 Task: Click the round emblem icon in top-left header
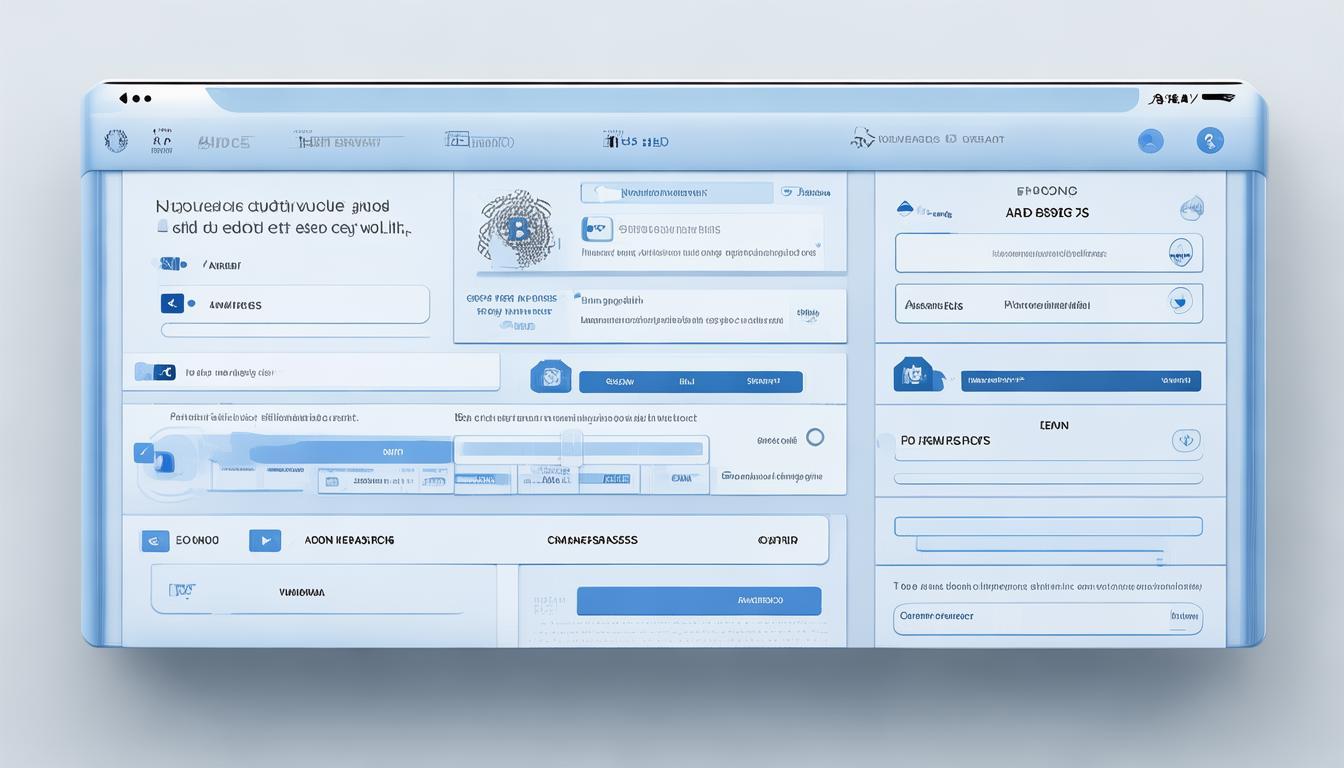click(116, 141)
